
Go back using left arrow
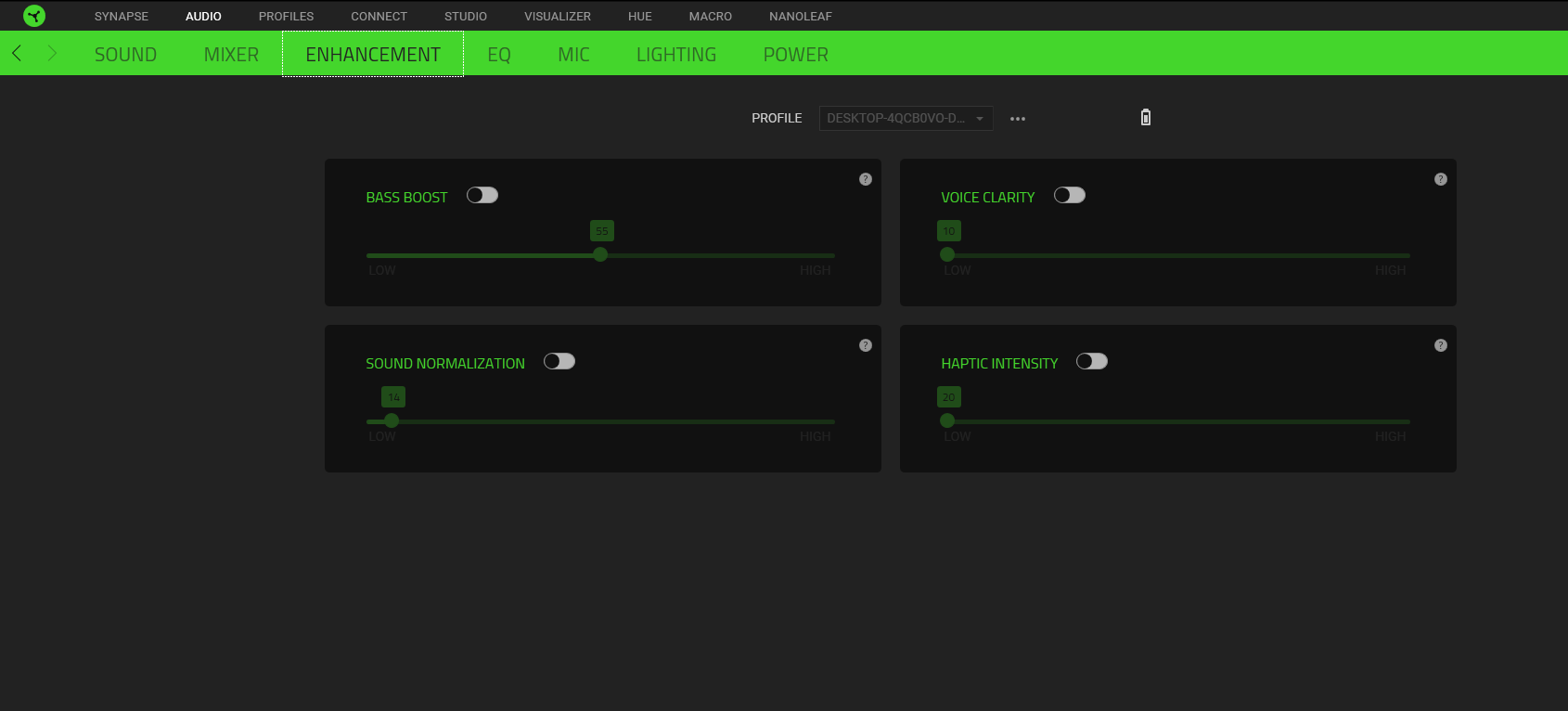point(17,53)
